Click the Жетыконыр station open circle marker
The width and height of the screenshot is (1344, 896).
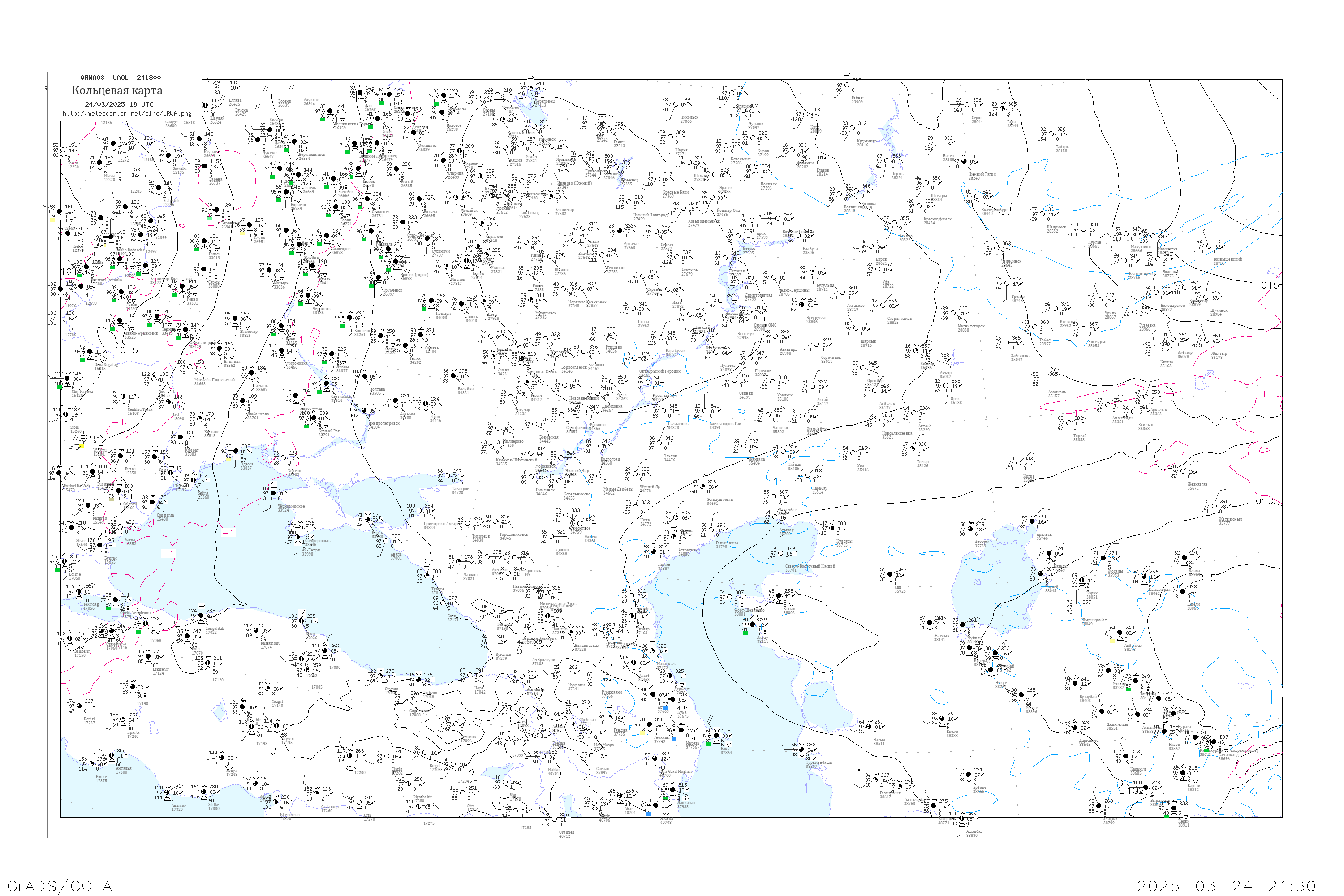pos(1215,507)
